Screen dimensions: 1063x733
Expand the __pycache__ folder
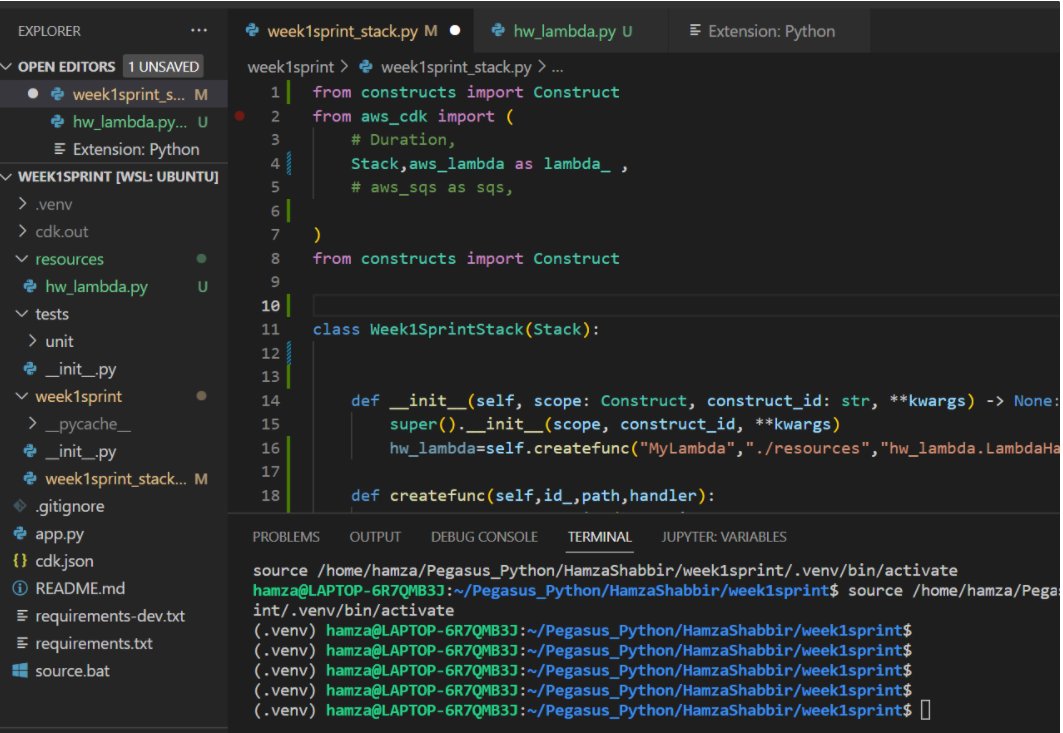click(32, 423)
